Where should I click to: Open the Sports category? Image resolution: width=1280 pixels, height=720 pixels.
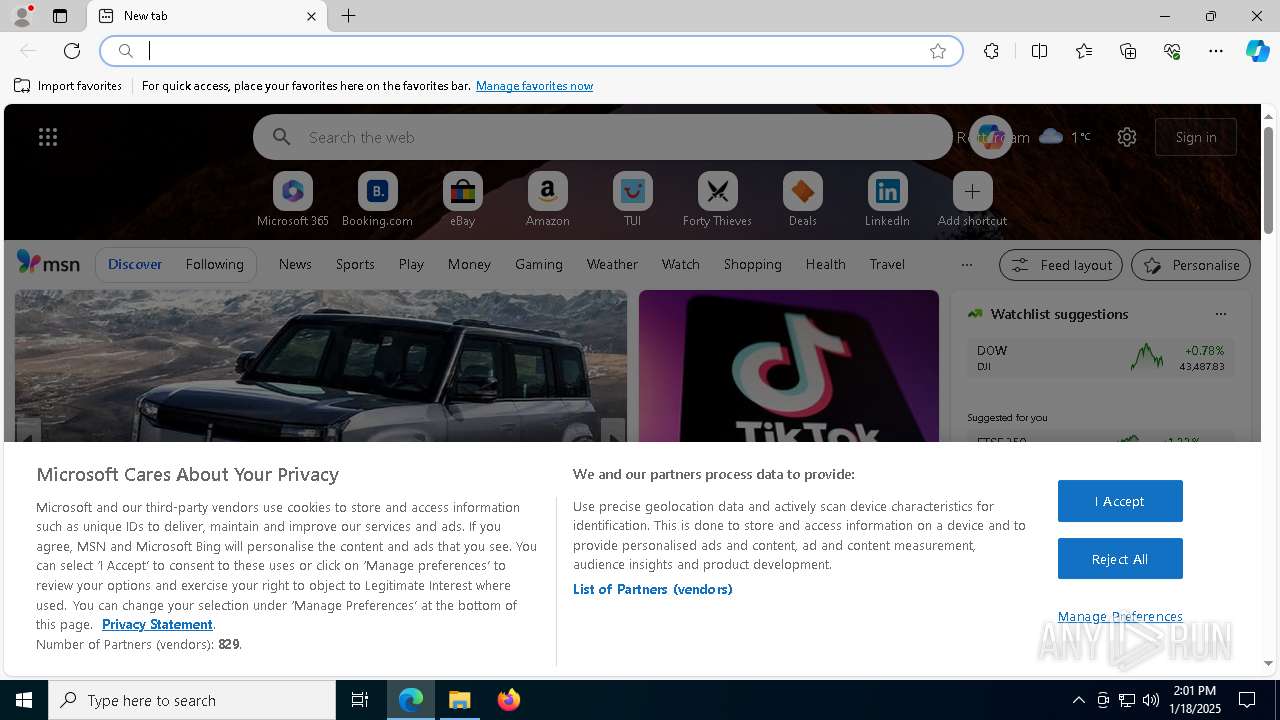pos(355,264)
